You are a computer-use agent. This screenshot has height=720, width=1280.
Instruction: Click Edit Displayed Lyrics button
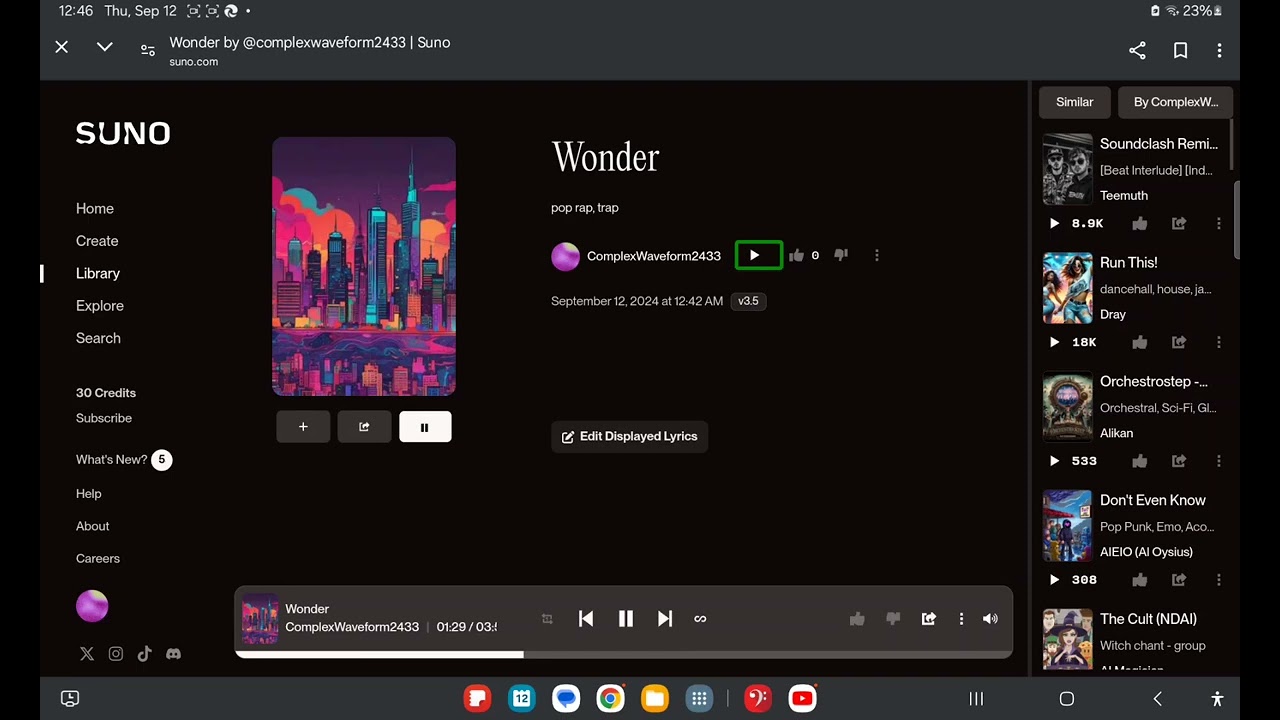pos(630,437)
